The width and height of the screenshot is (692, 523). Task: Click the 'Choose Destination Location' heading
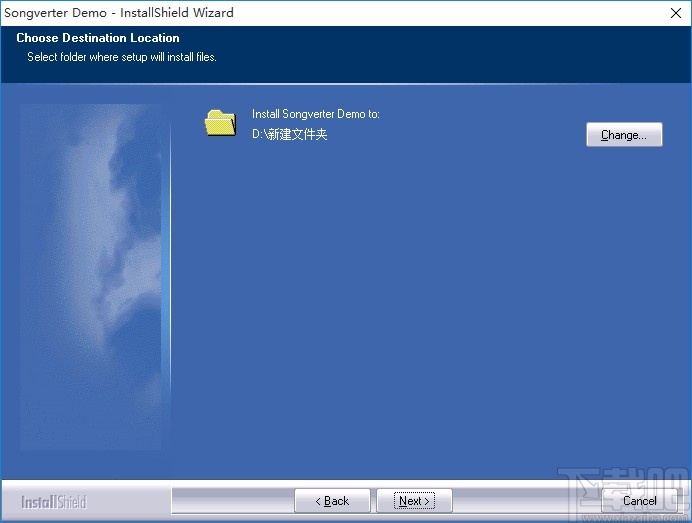[98, 38]
